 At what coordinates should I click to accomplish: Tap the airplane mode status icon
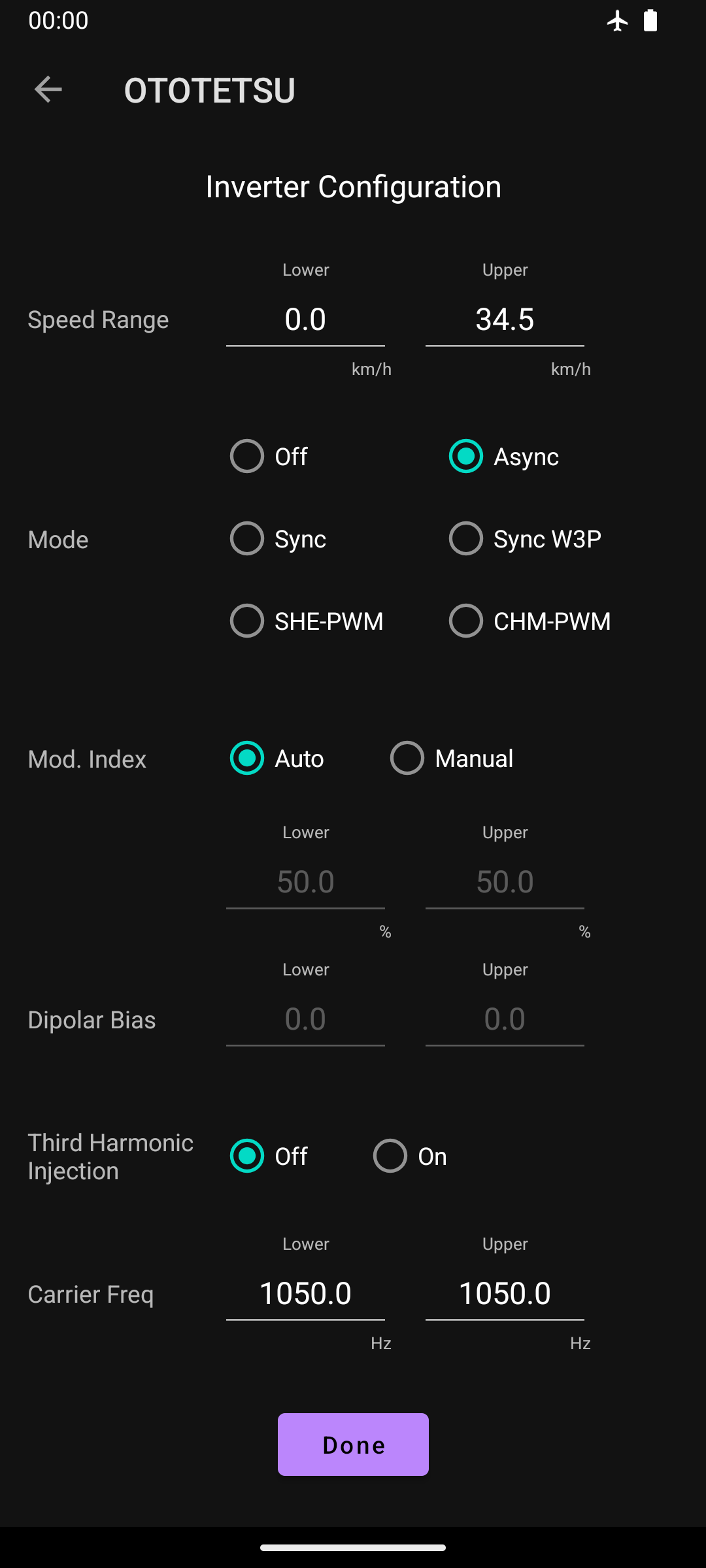(x=617, y=21)
